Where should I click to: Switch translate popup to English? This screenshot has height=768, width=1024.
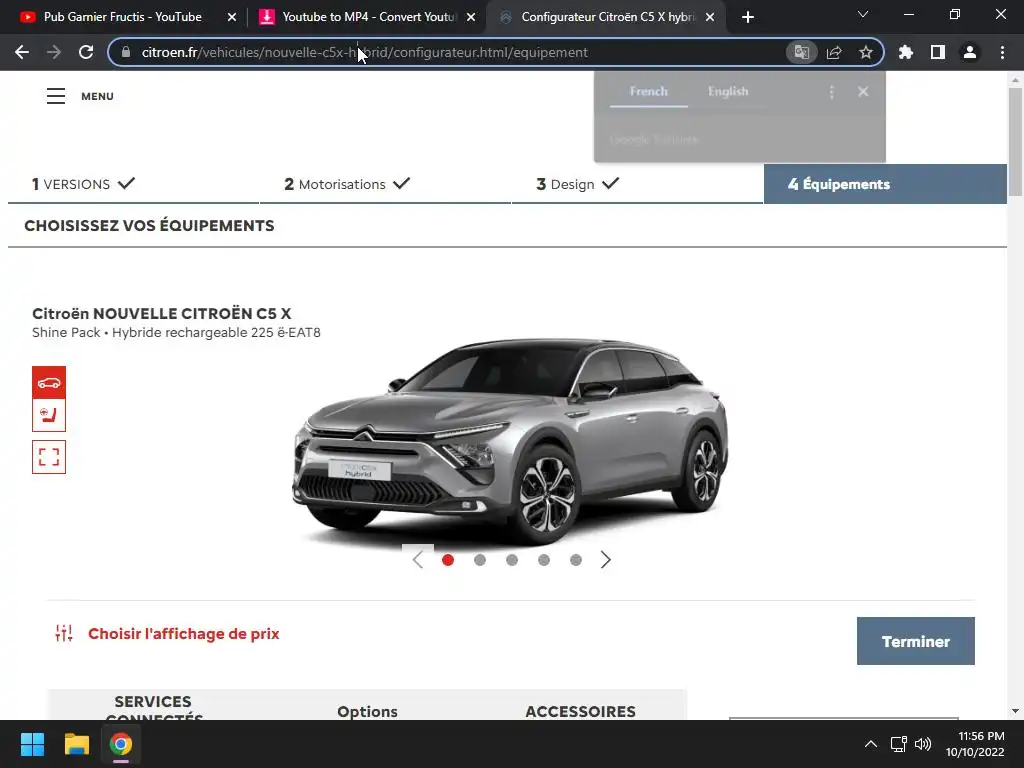(x=728, y=91)
